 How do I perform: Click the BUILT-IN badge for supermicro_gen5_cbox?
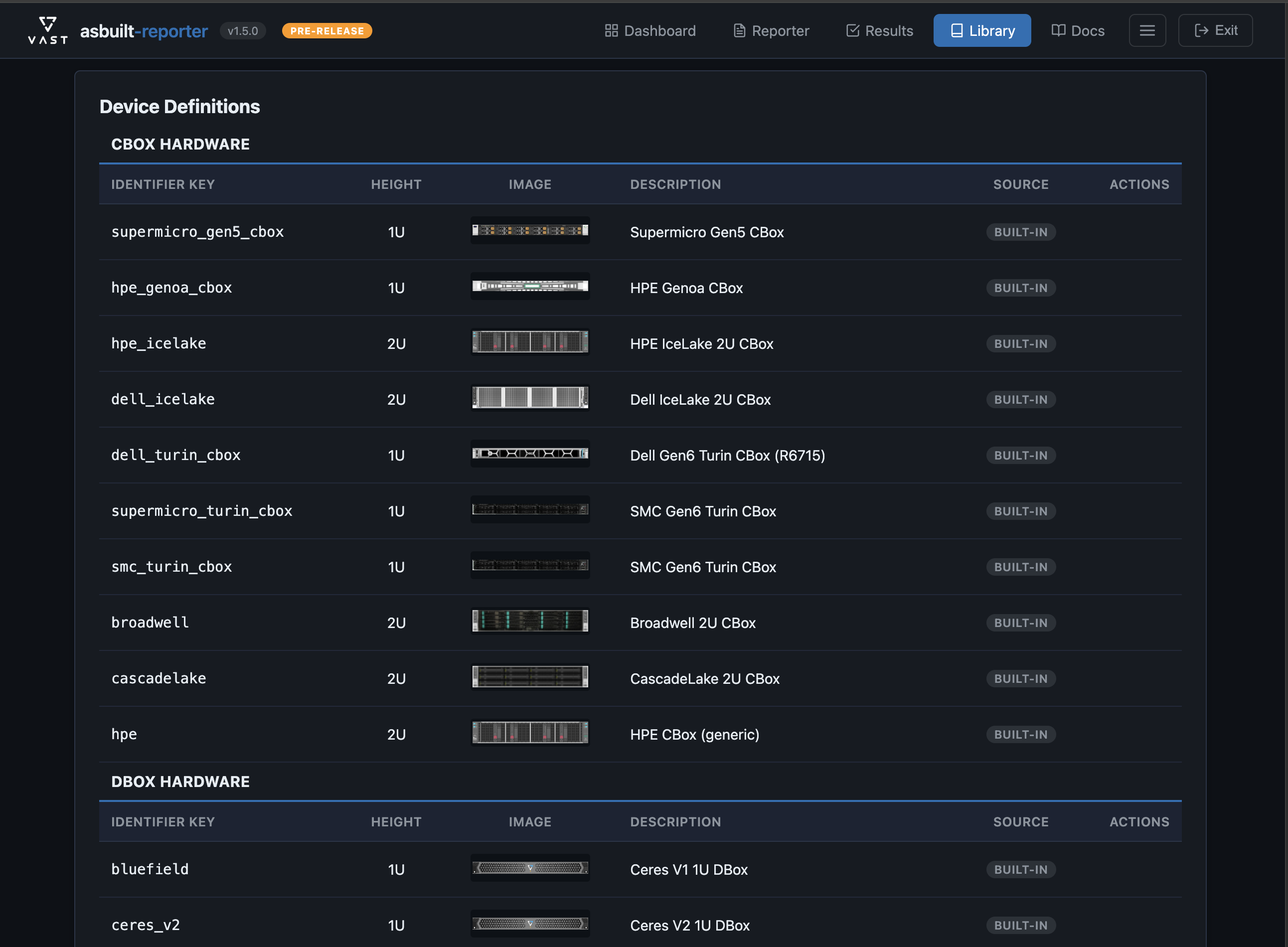tap(1020, 232)
